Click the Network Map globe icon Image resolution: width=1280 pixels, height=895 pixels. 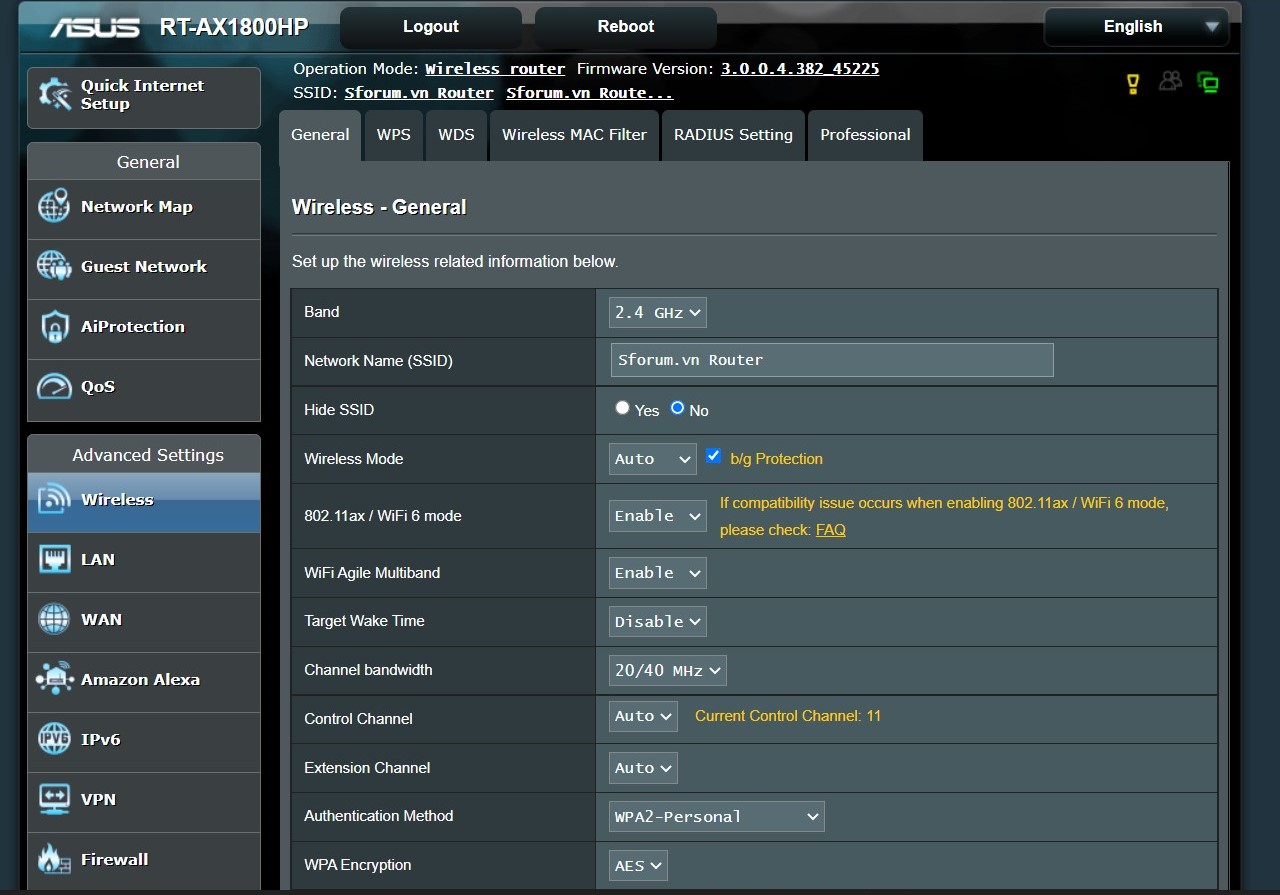pyautogui.click(x=54, y=207)
